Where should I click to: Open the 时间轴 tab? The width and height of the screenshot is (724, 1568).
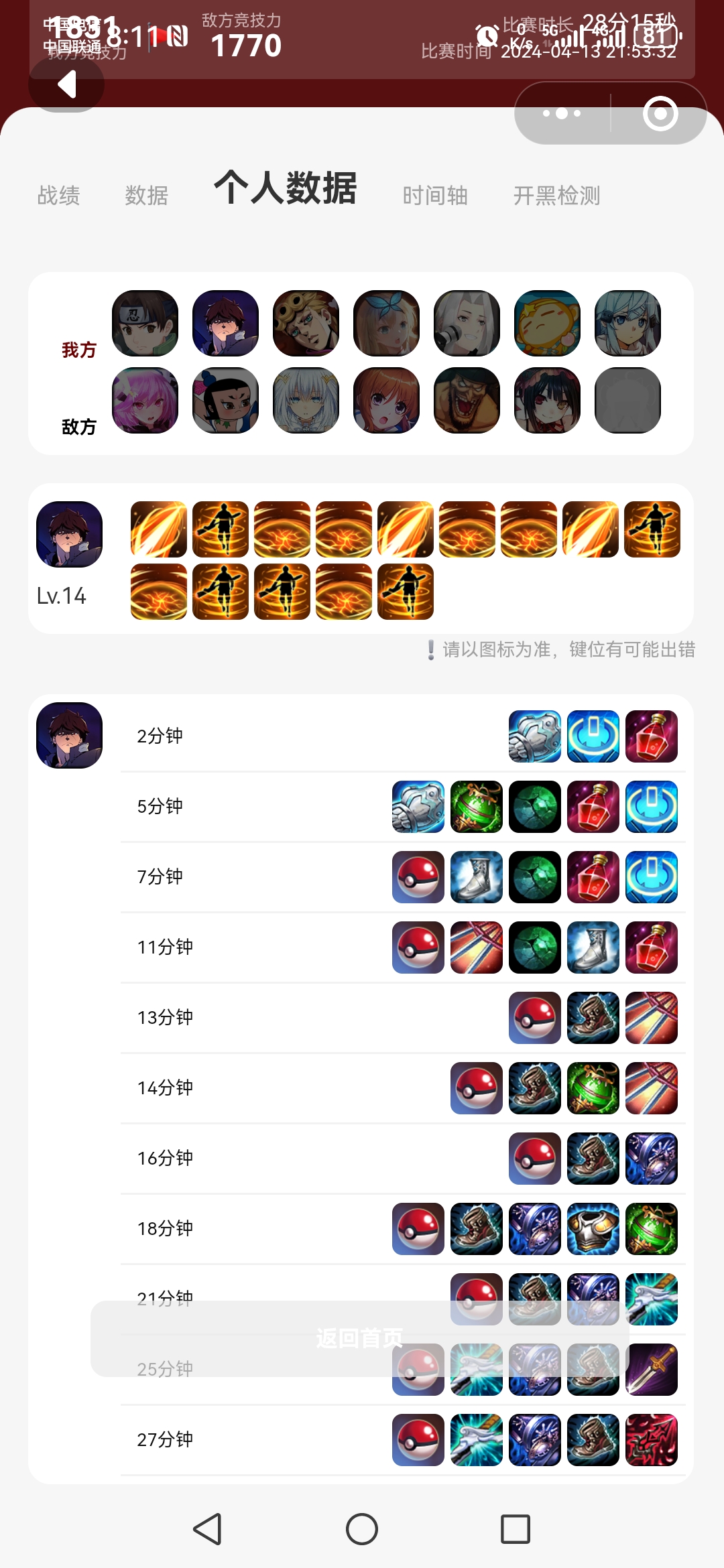pos(435,196)
